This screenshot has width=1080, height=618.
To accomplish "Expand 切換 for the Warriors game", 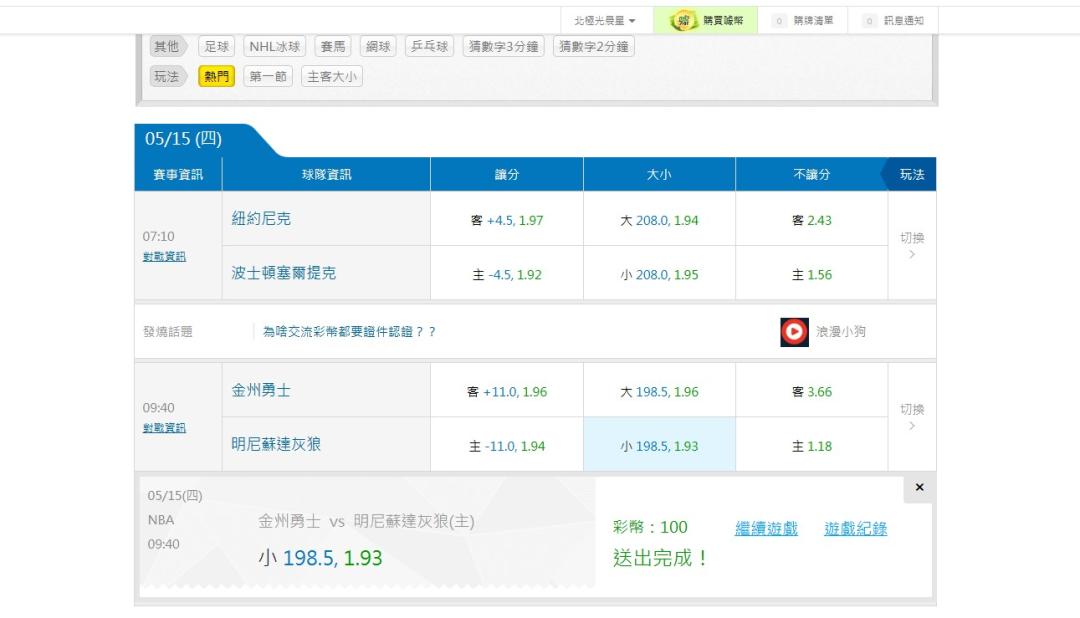I will [912, 417].
